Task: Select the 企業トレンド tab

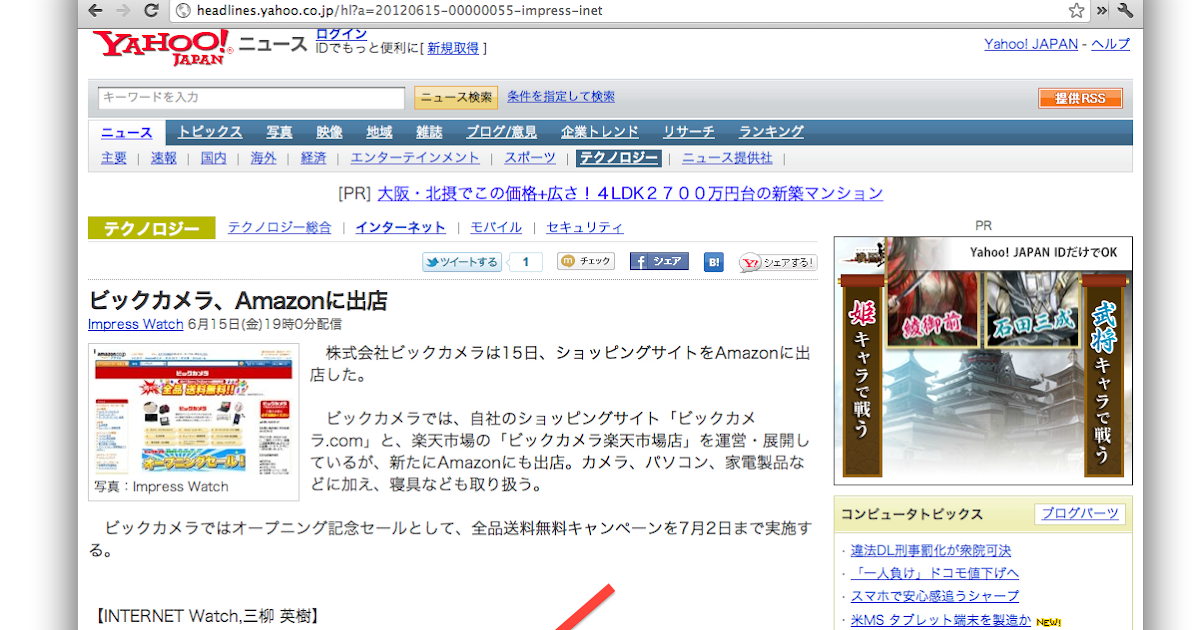Action: [600, 132]
